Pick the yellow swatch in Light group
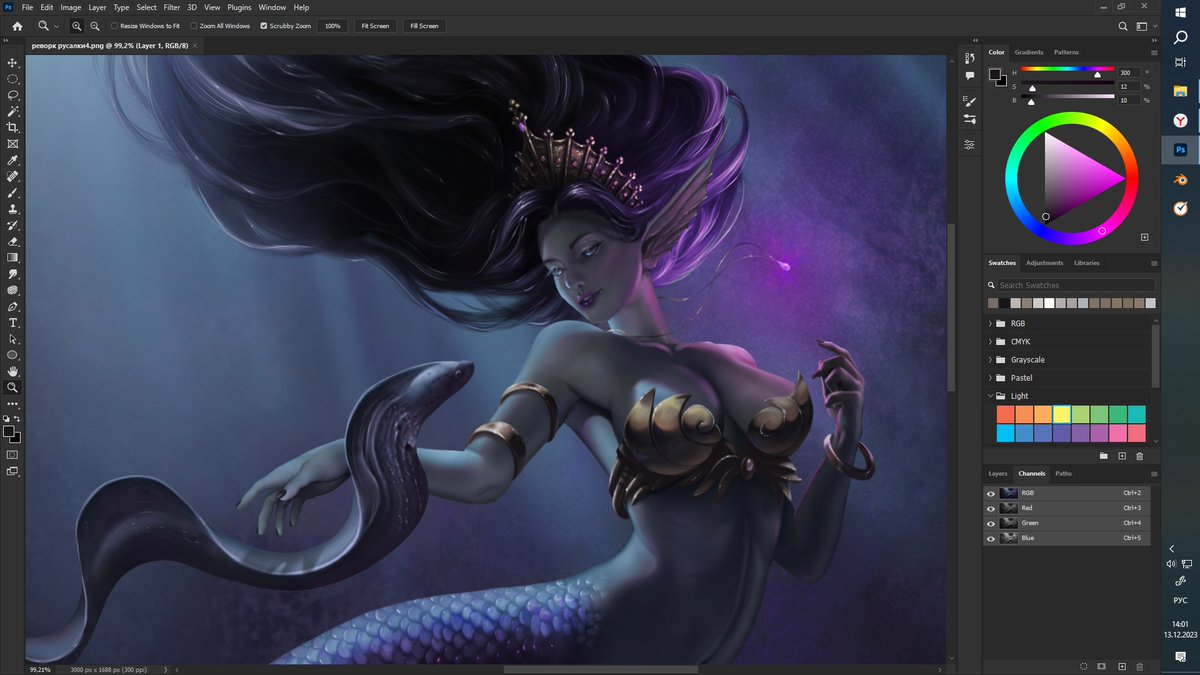The image size is (1200, 675). click(x=1061, y=414)
